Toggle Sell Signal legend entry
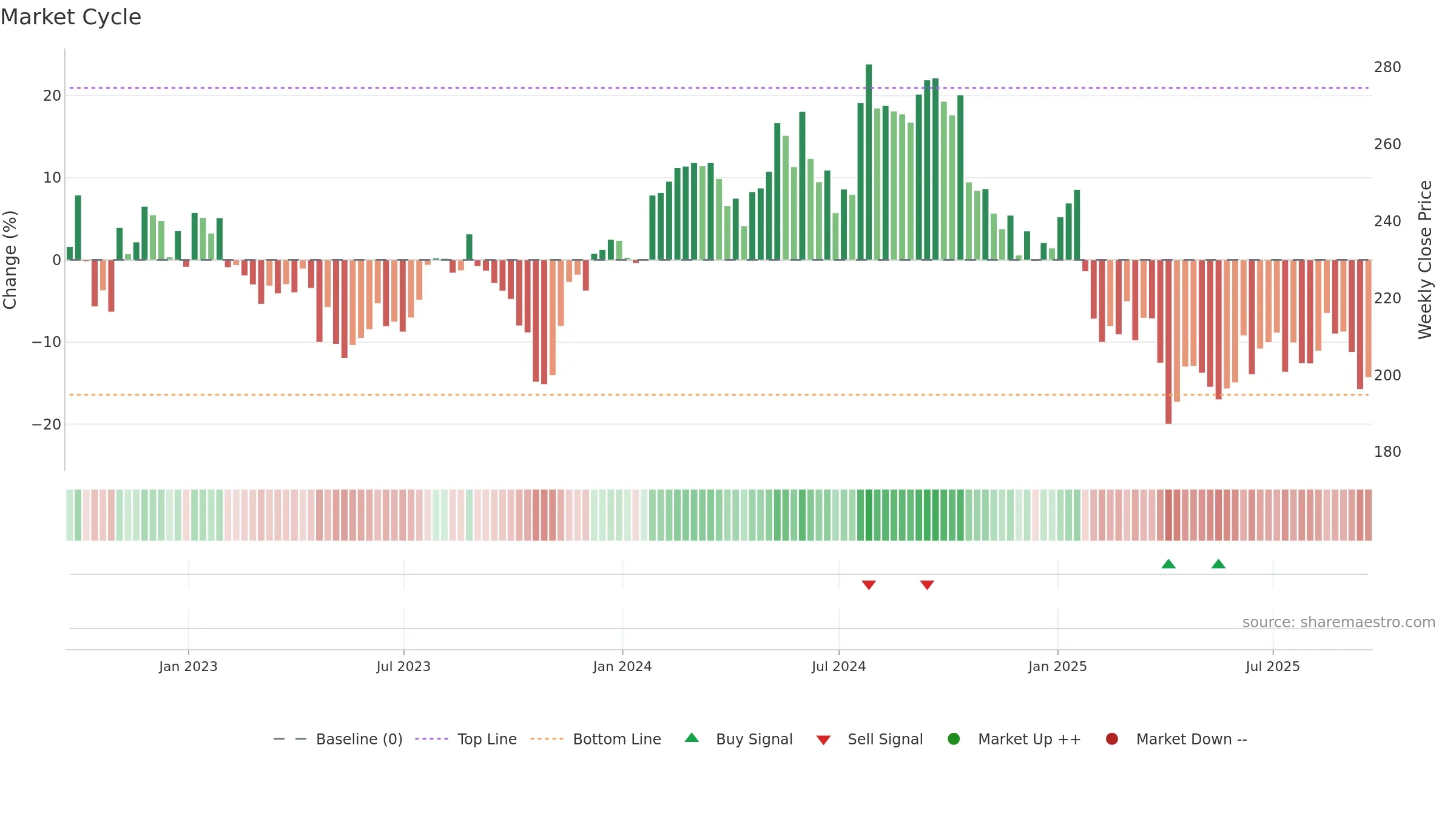 pyautogui.click(x=869, y=739)
